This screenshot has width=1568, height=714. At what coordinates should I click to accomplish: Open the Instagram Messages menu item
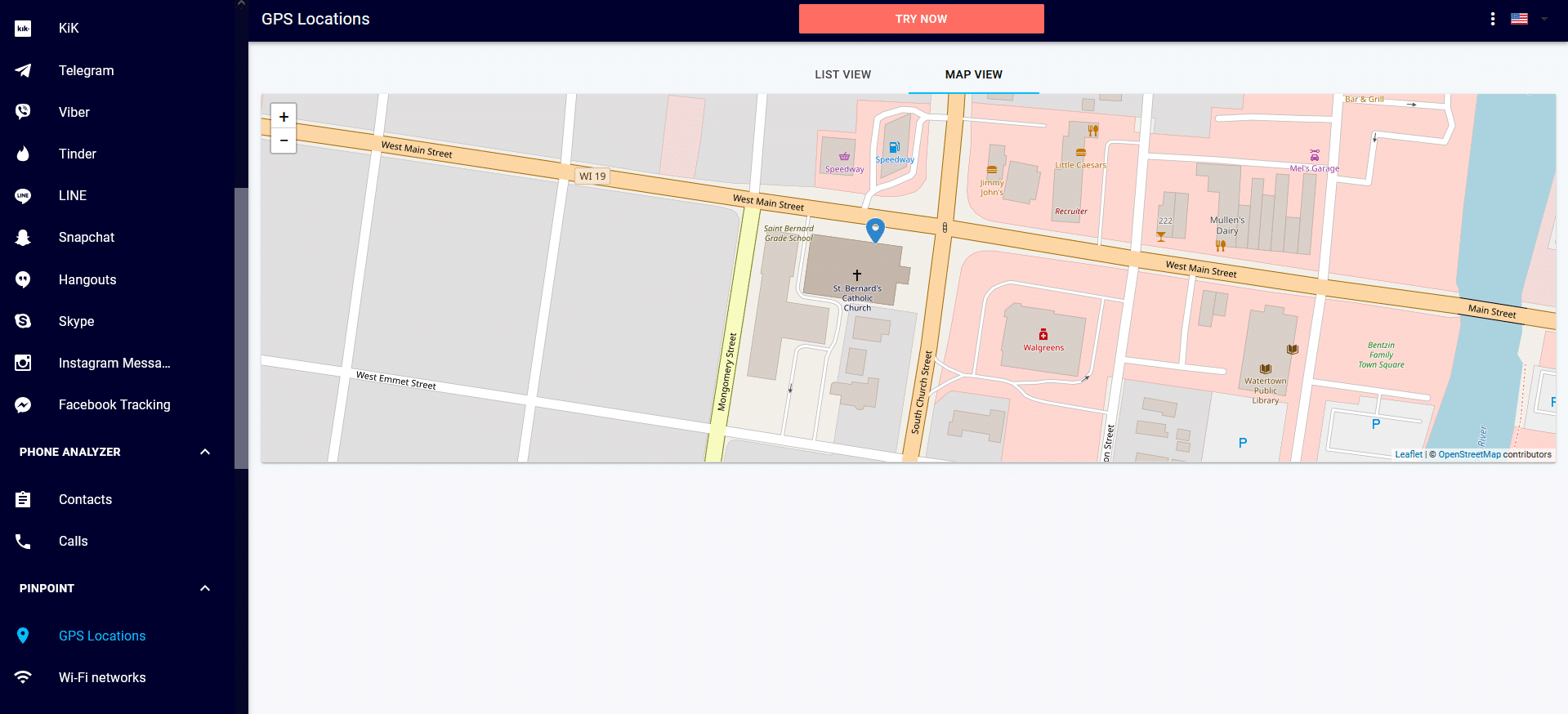tap(118, 363)
